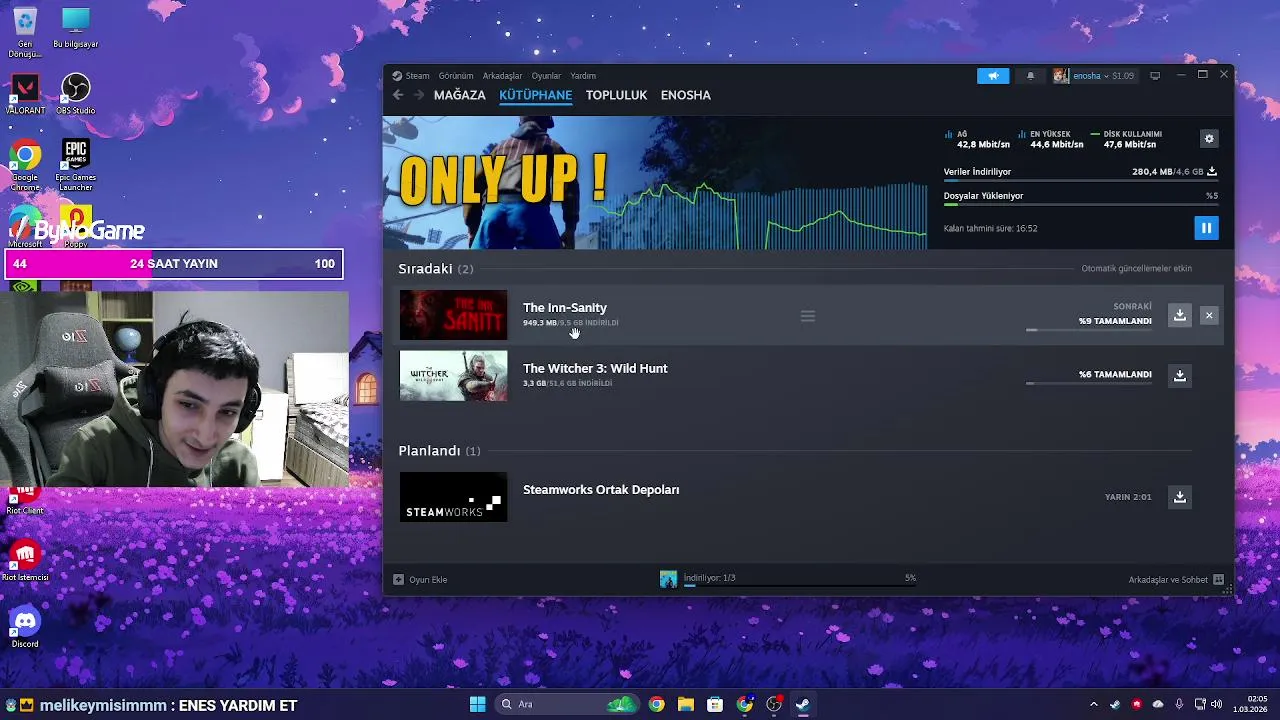The height and width of the screenshot is (720, 1280).
Task: Open Arkadaşlar ve Sohbet
Action: tap(1176, 579)
